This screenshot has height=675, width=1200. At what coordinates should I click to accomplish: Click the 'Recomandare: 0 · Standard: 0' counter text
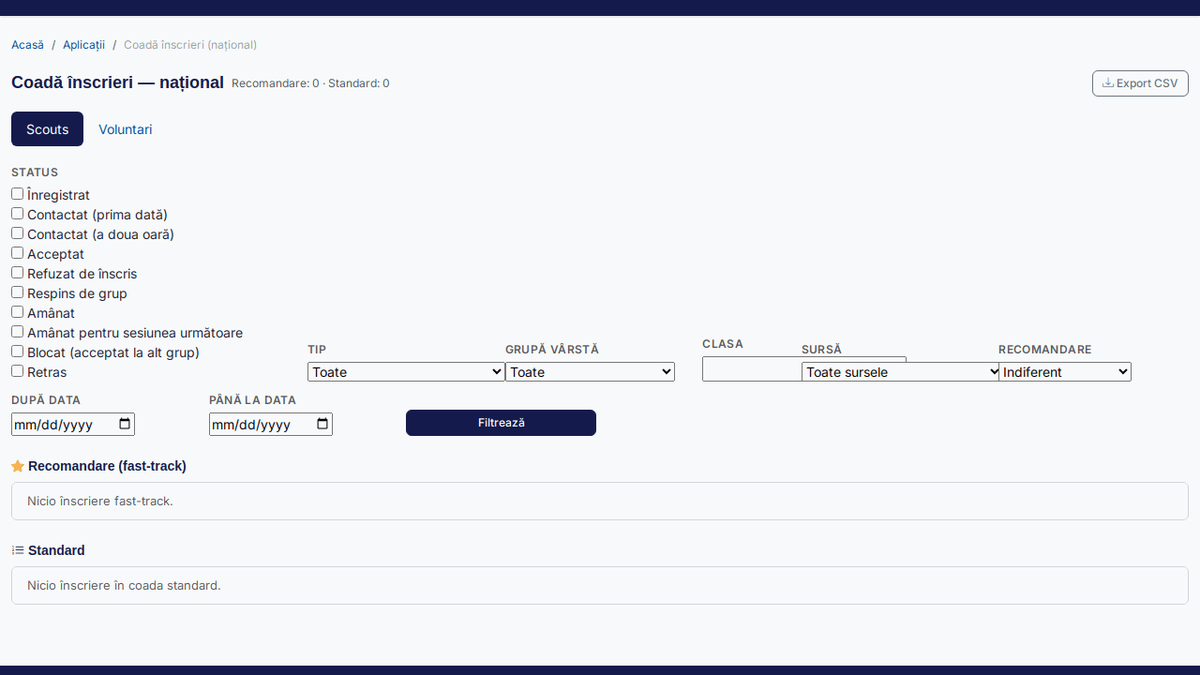pos(311,84)
